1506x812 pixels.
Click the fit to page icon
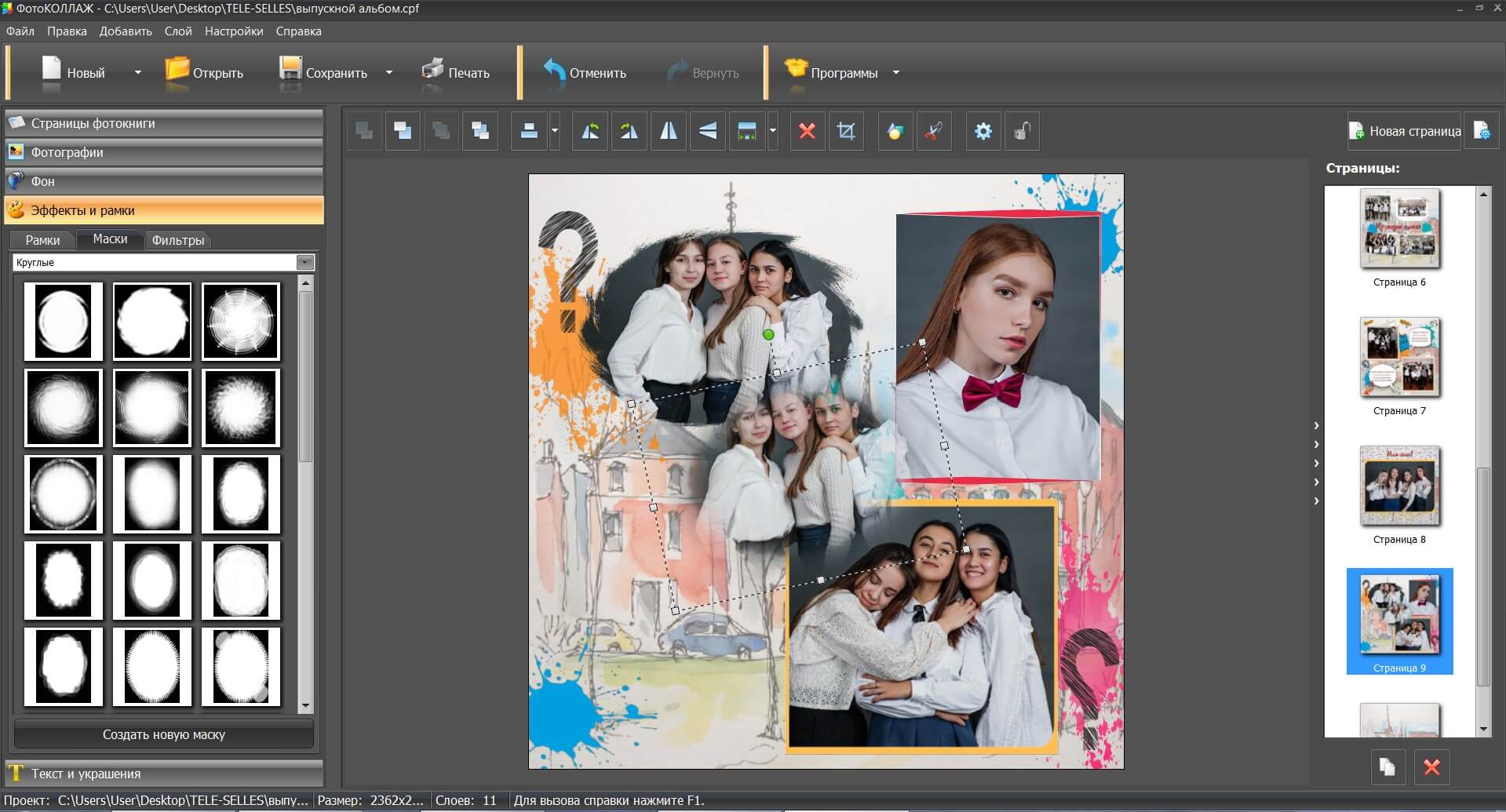[747, 131]
